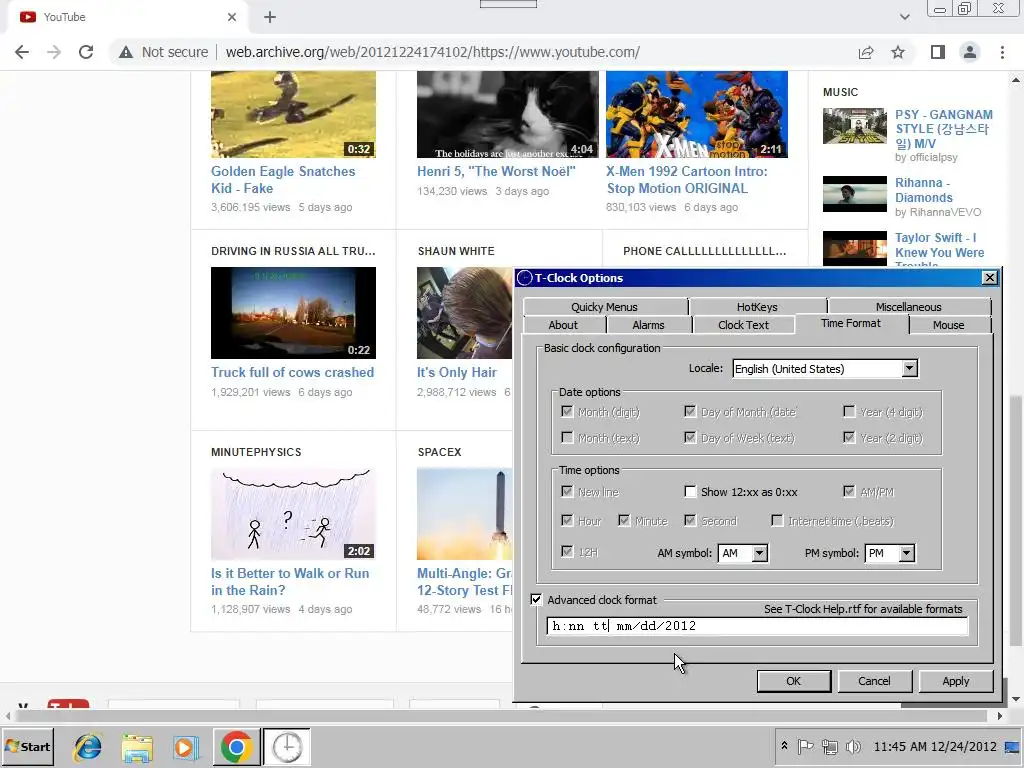
Task: Open Chrome's three-dot menu
Action: [x=1002, y=52]
